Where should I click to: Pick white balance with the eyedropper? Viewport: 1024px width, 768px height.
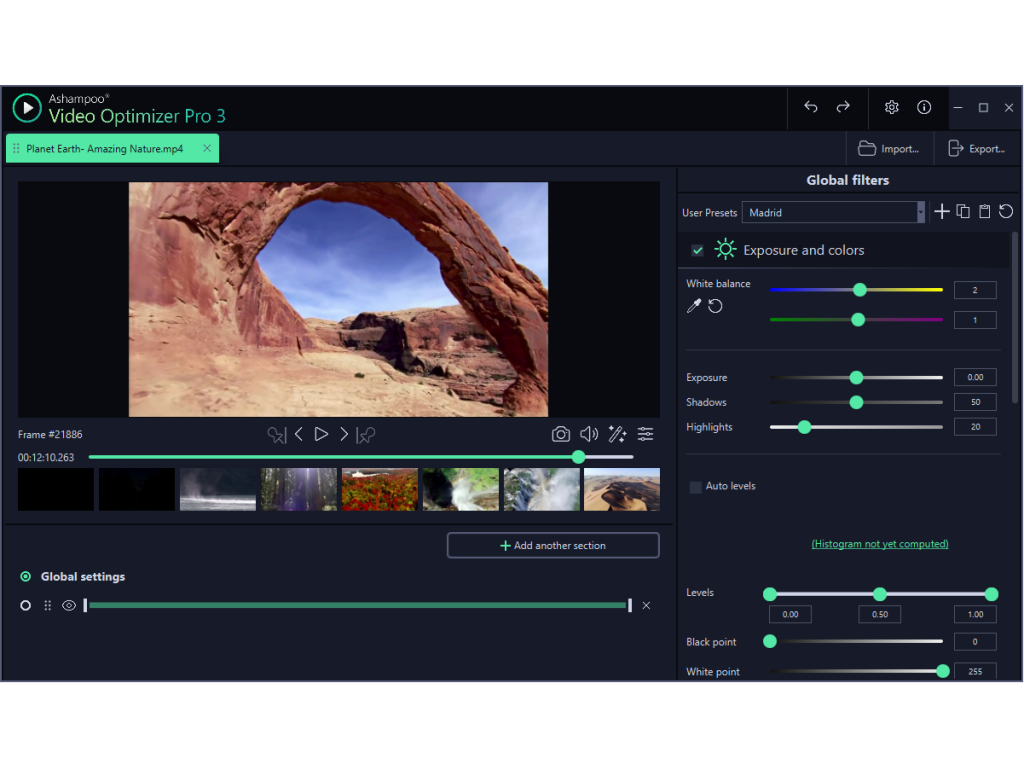point(693,306)
